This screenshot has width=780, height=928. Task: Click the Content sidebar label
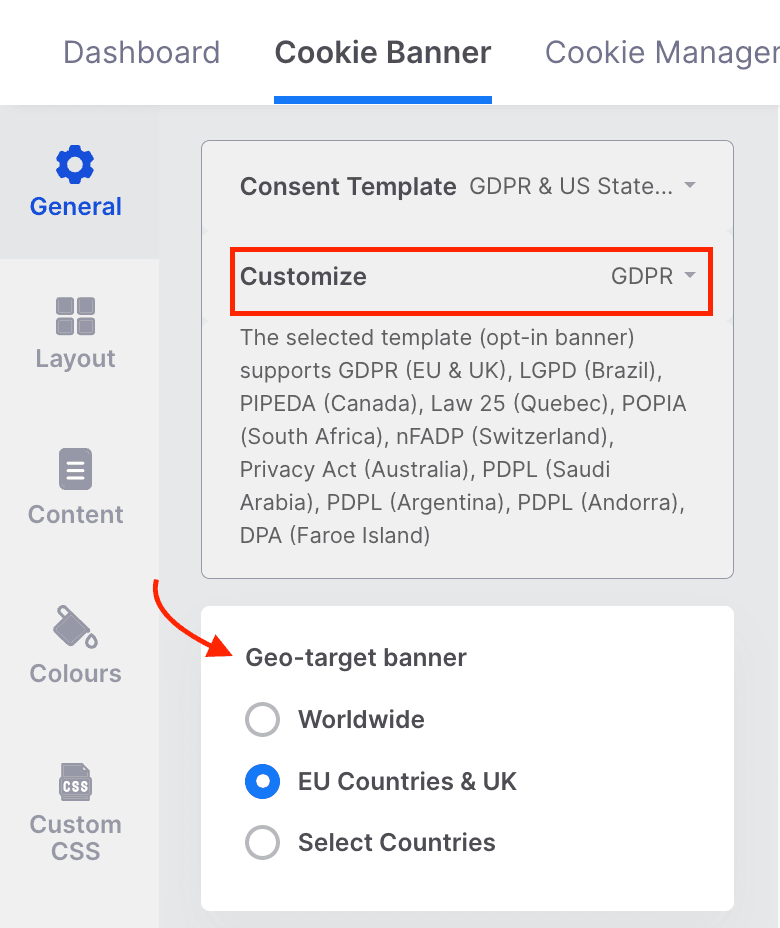[x=76, y=514]
